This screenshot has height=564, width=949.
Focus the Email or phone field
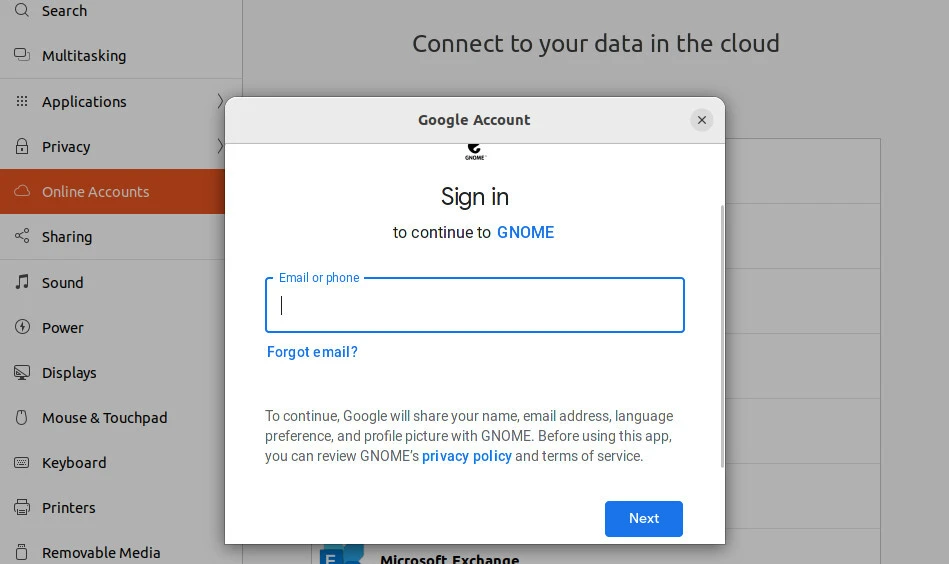(x=475, y=306)
